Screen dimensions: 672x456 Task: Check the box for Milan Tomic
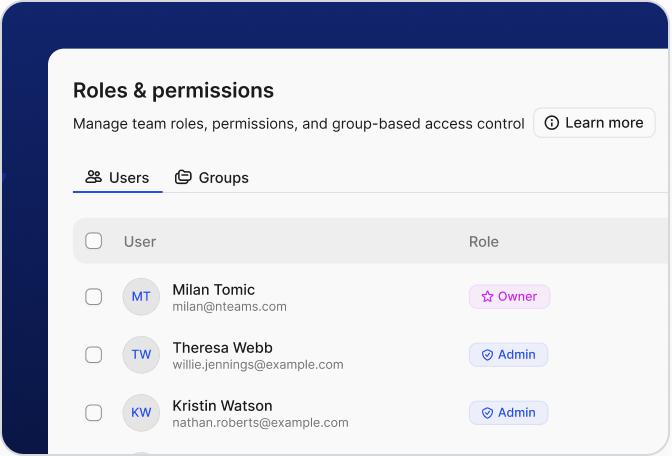[94, 297]
